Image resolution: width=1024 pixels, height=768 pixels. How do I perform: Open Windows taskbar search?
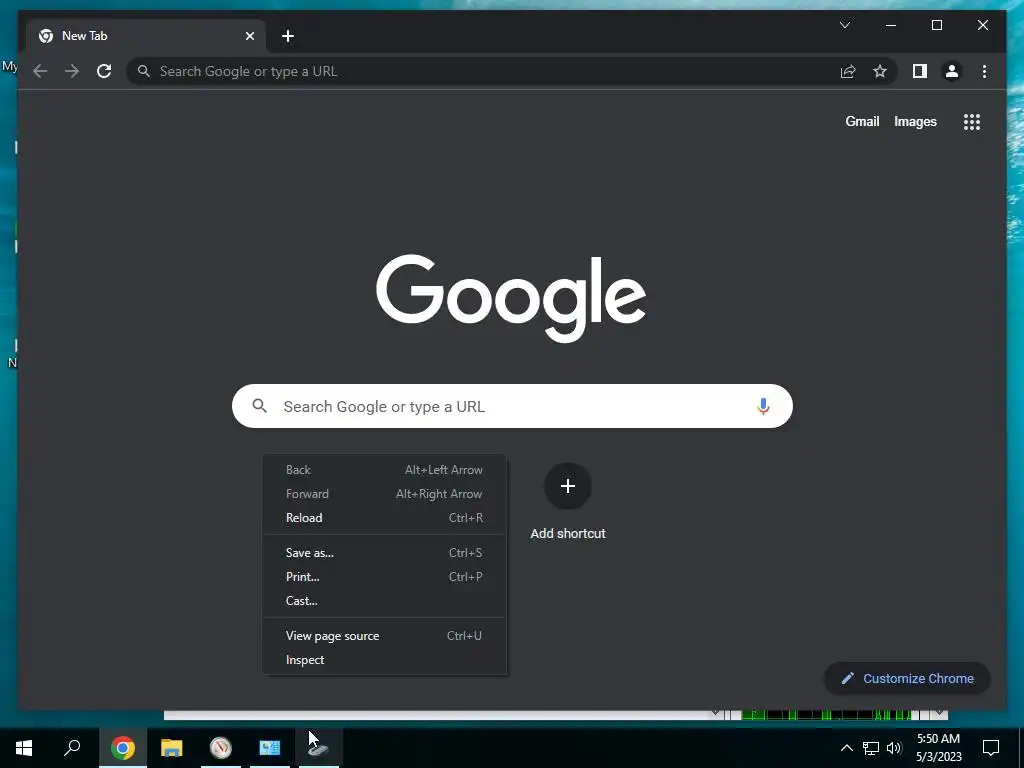[72, 748]
